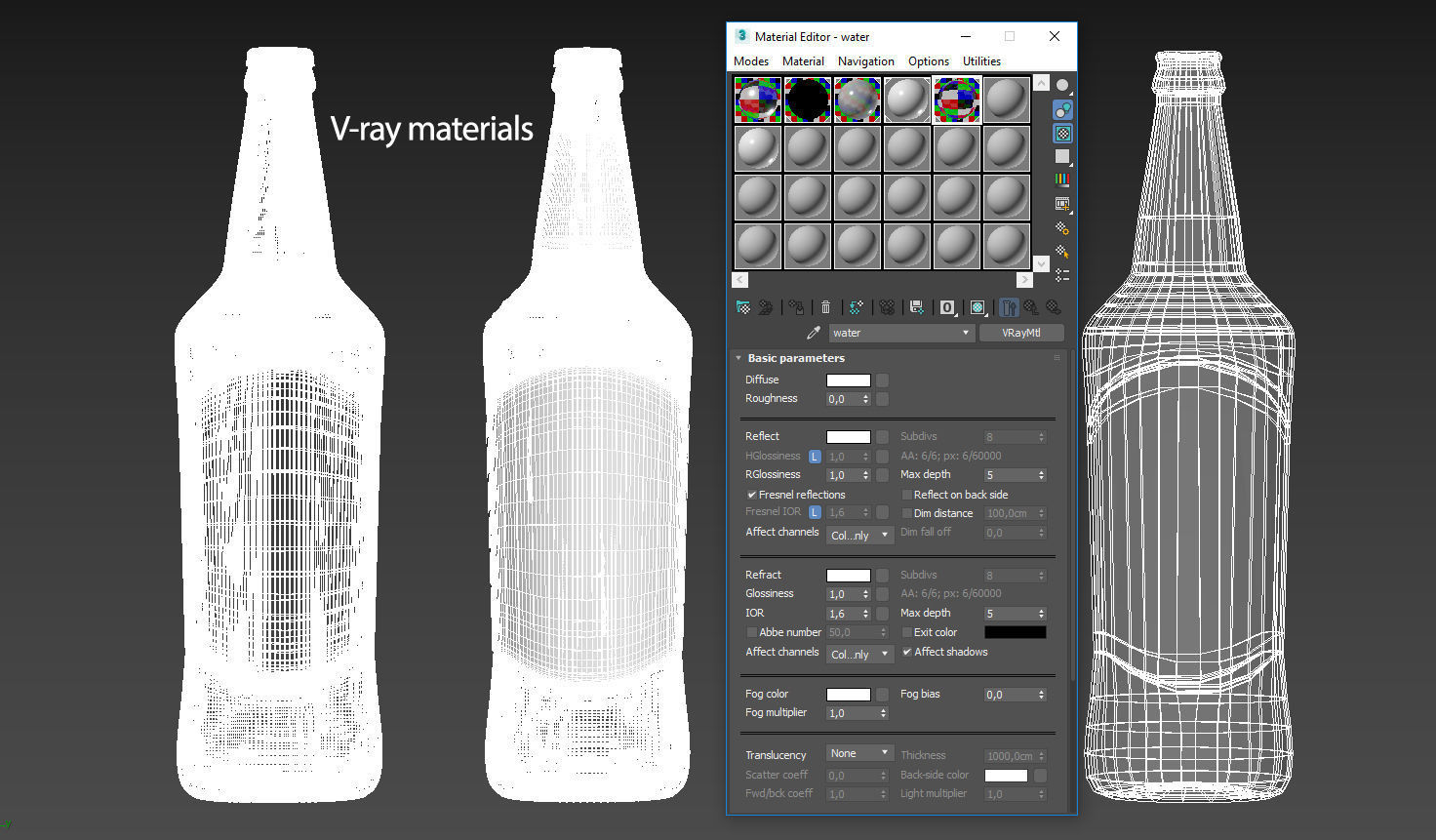The width and height of the screenshot is (1436, 840).
Task: Click the Put to Library icon
Action: point(916,307)
